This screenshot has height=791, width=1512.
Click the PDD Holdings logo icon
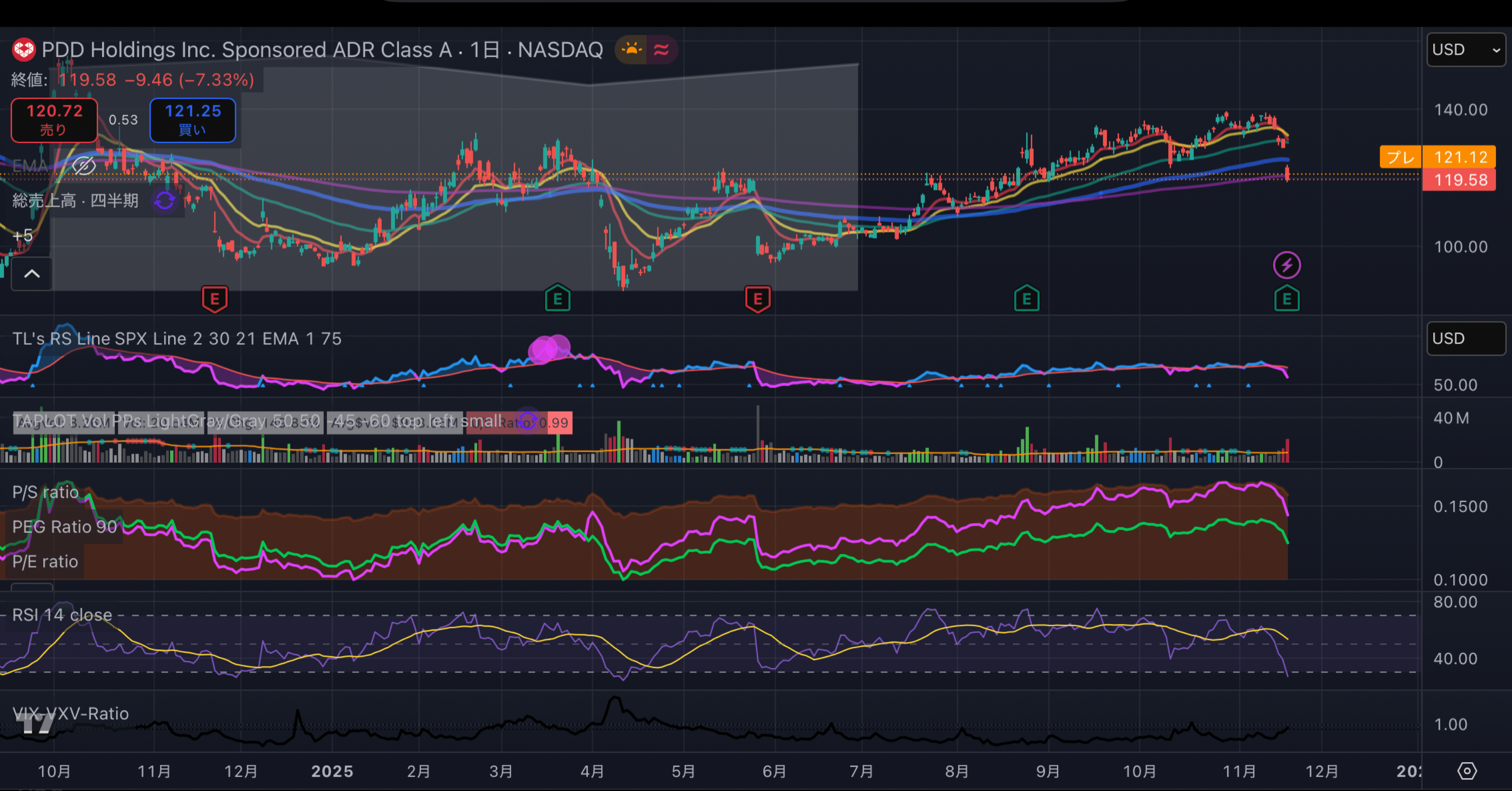[x=24, y=50]
